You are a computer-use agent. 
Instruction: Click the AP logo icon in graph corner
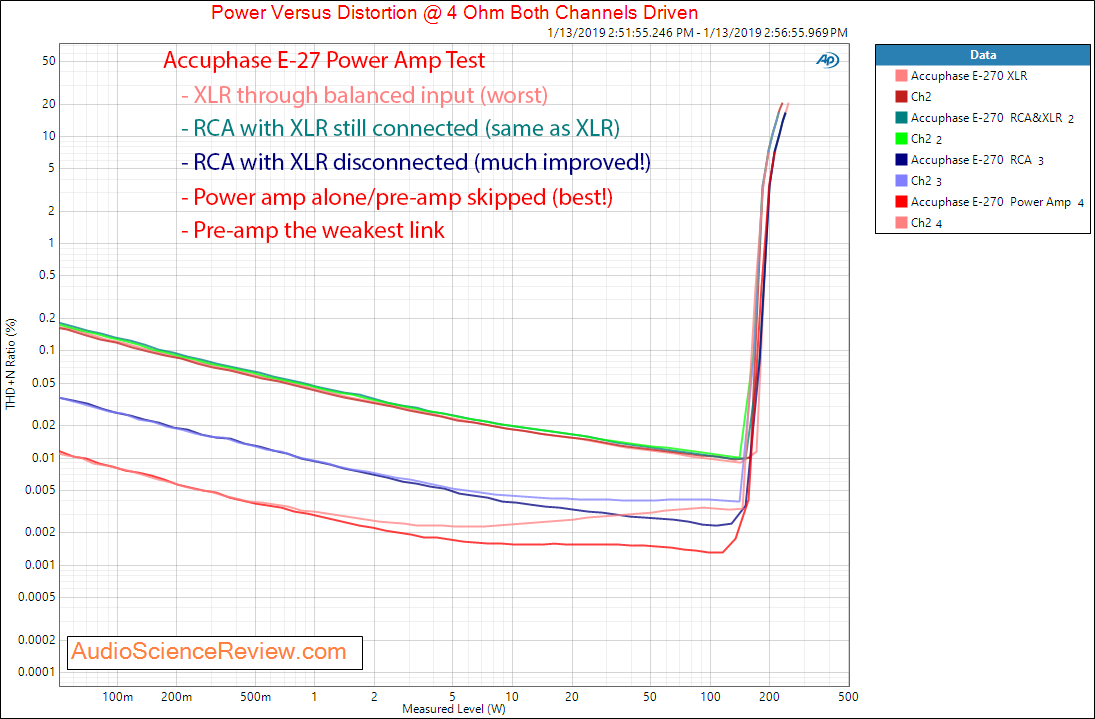[x=828, y=61]
